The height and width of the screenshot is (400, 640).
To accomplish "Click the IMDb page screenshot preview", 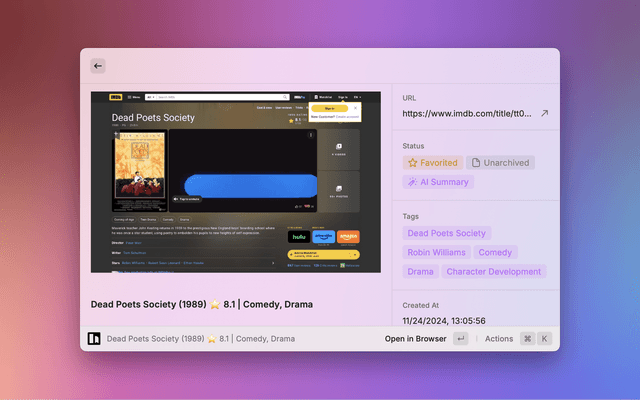I will point(236,182).
